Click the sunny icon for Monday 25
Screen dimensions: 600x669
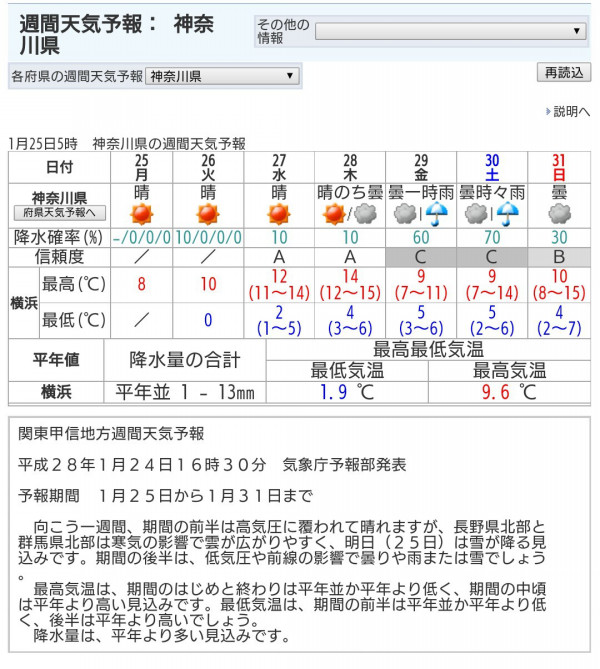point(142,214)
